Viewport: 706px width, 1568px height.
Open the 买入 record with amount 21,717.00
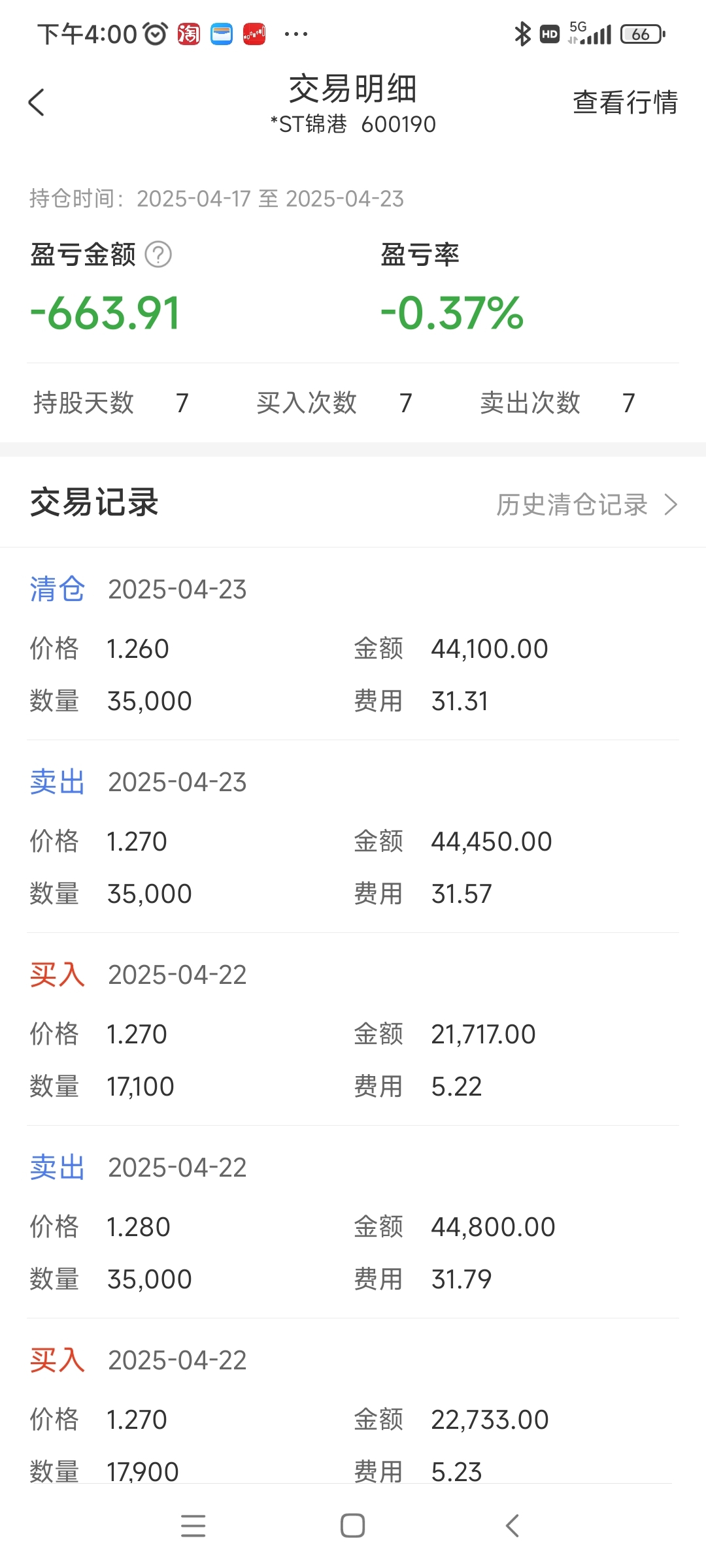coord(353,1030)
